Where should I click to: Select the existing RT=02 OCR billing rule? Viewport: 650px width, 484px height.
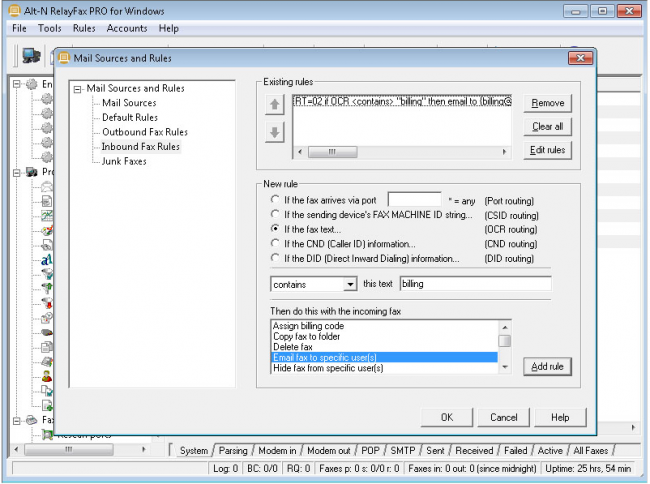point(402,102)
